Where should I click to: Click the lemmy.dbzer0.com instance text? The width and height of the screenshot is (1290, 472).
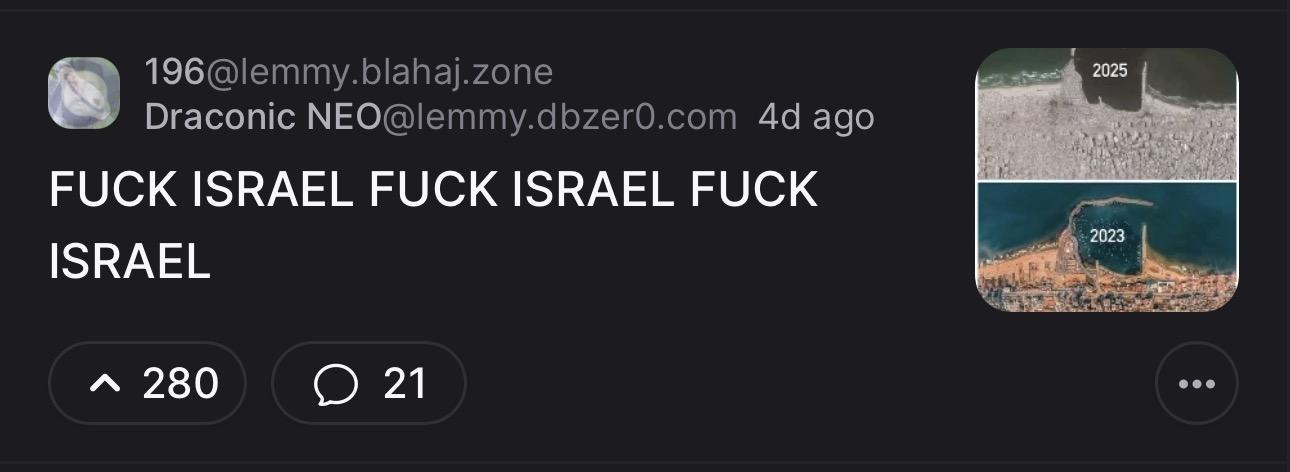pyautogui.click(x=560, y=117)
